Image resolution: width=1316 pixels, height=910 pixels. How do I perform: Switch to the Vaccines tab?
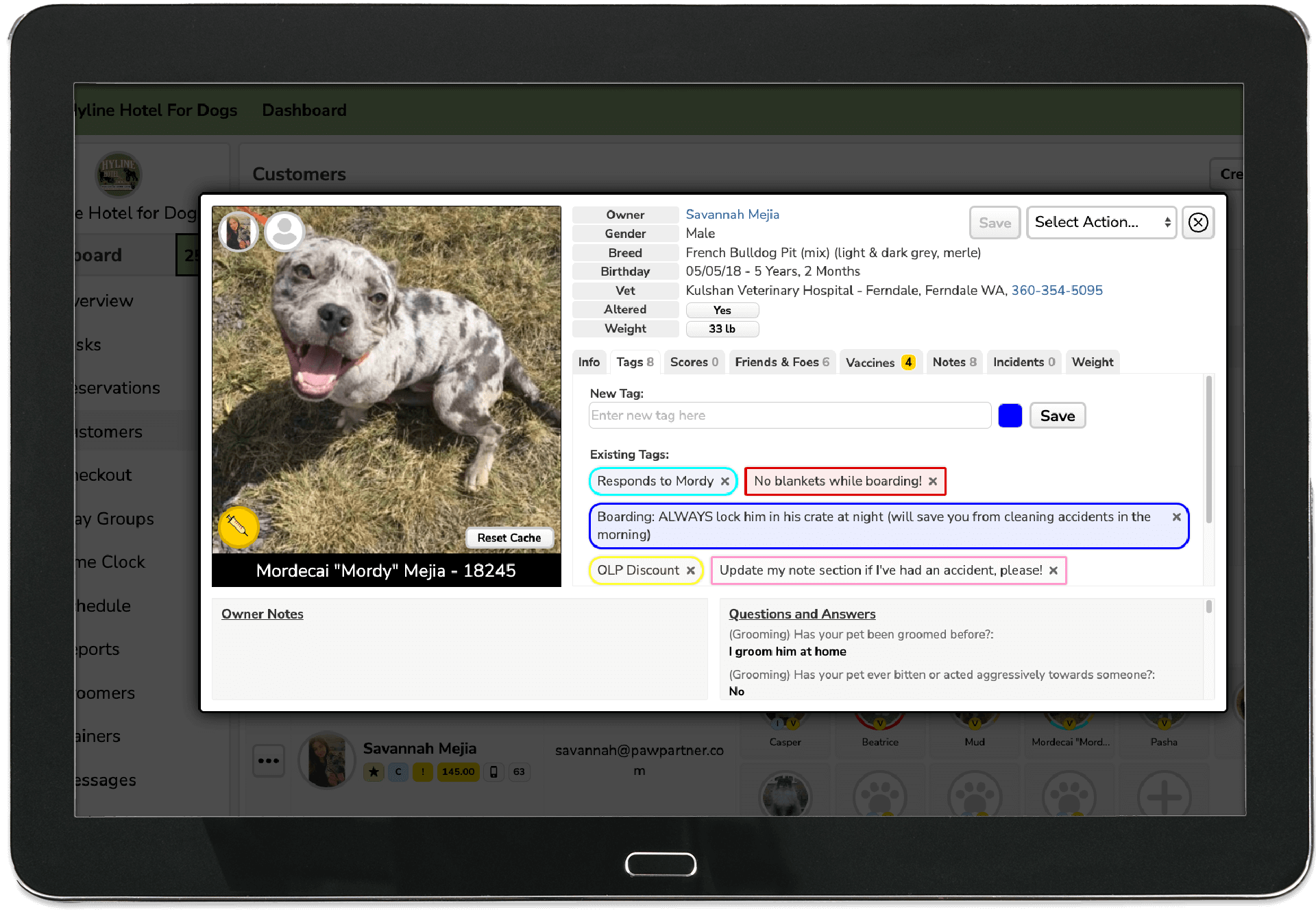[879, 362]
